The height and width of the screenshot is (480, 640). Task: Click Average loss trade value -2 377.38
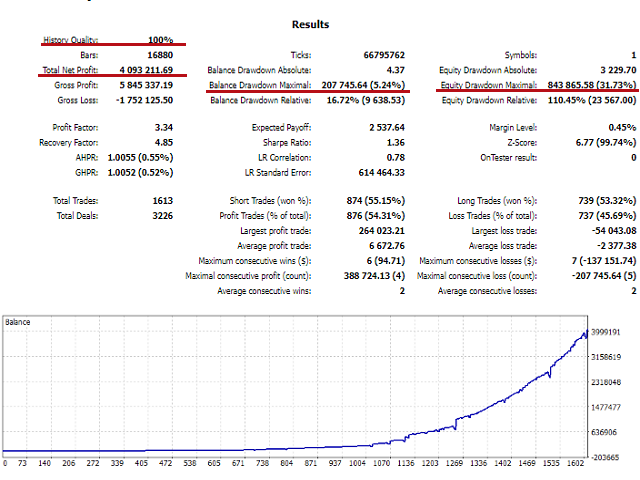click(x=617, y=246)
